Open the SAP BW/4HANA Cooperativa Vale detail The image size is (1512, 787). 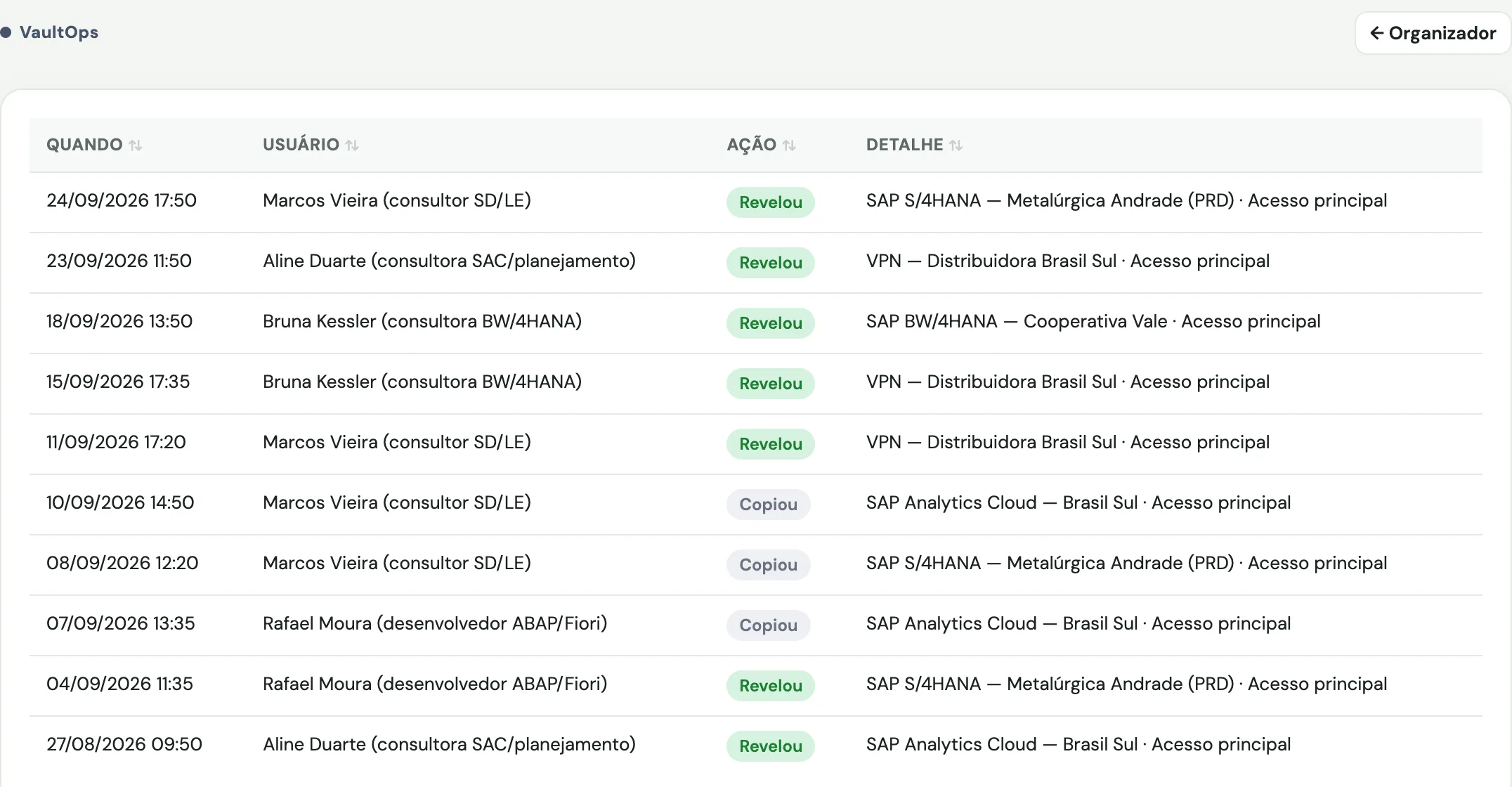1093,321
